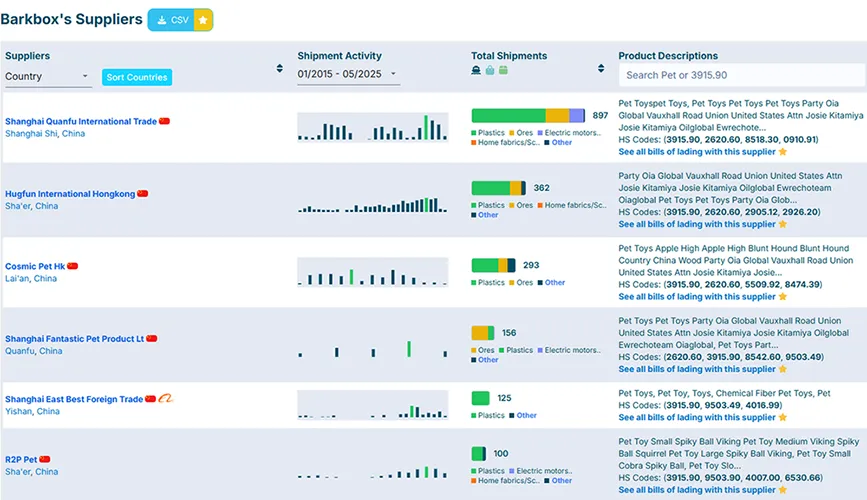The width and height of the screenshot is (867, 500).
Task: Click China flag beside Hugfun International
Action: click(143, 194)
